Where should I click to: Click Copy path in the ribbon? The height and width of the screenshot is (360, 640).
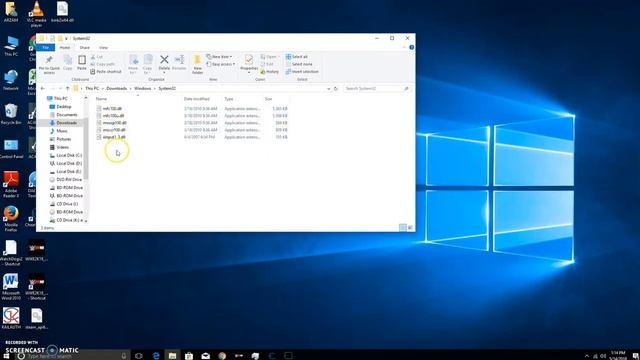pos(102,64)
